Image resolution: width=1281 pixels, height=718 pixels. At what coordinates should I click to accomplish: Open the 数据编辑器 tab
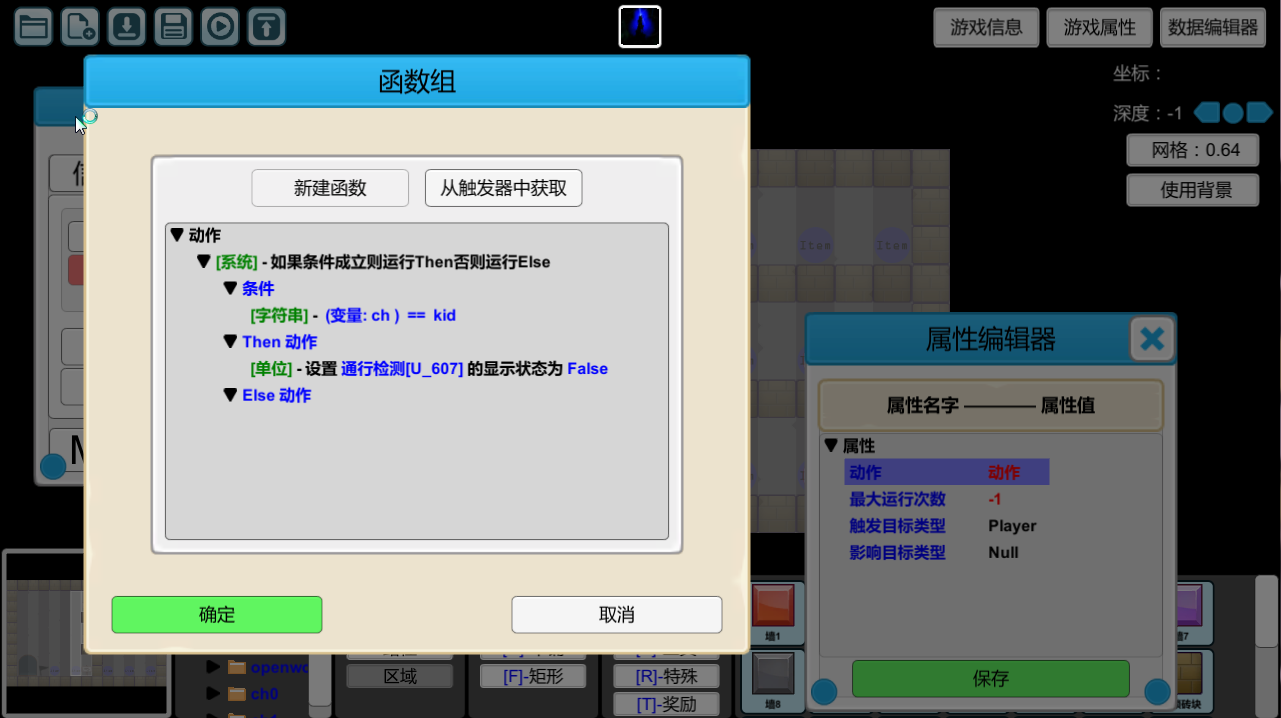click(x=1213, y=28)
